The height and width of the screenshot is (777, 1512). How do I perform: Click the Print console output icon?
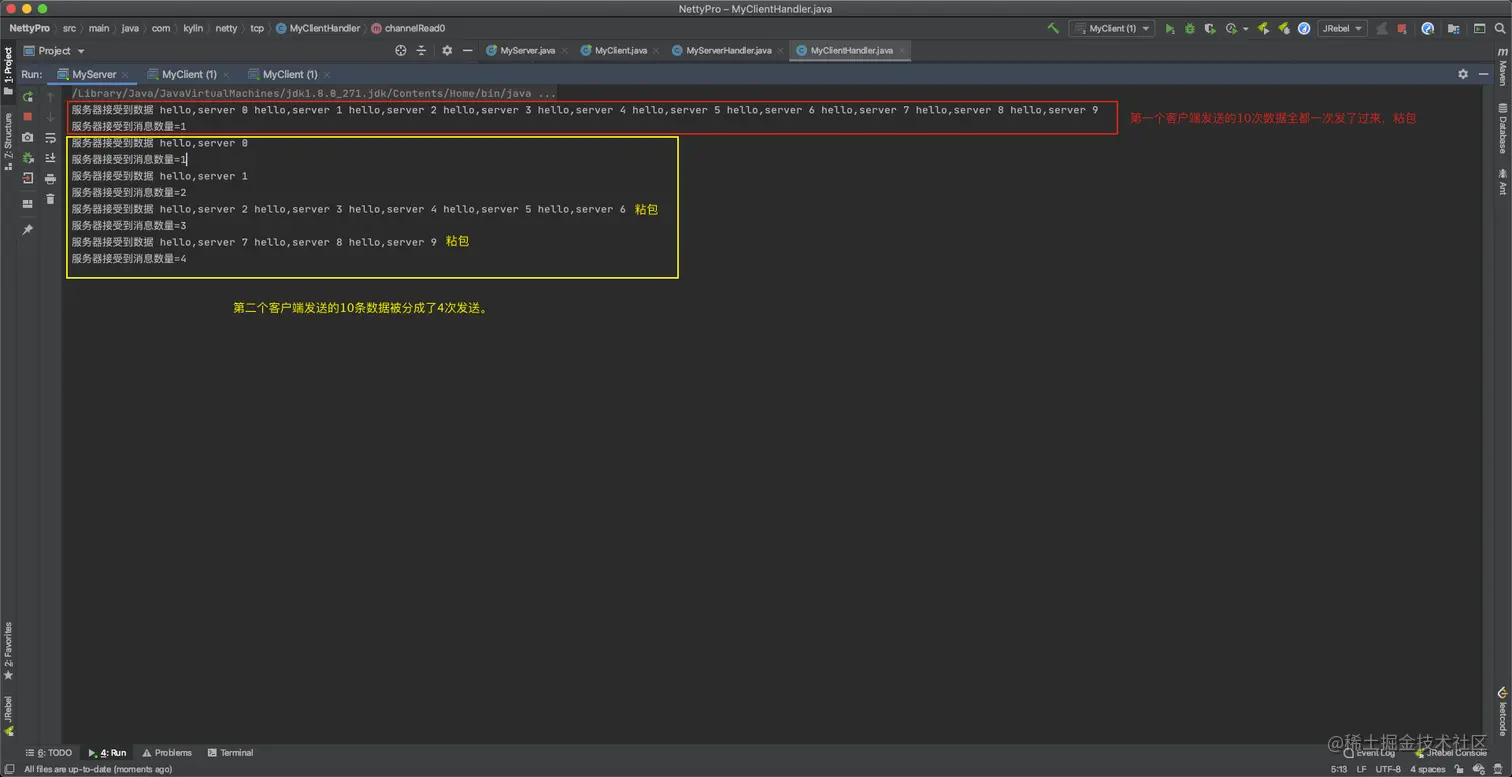(50, 179)
